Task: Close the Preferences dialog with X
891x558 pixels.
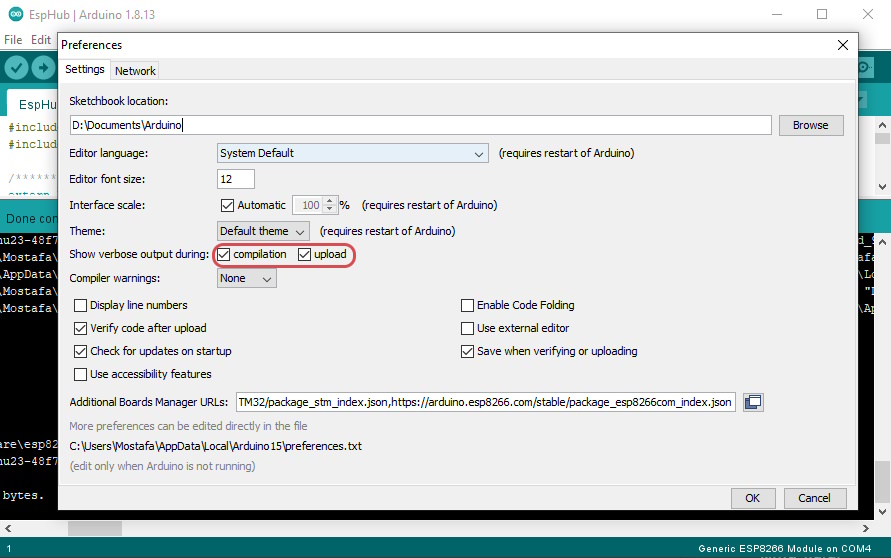Action: point(843,45)
